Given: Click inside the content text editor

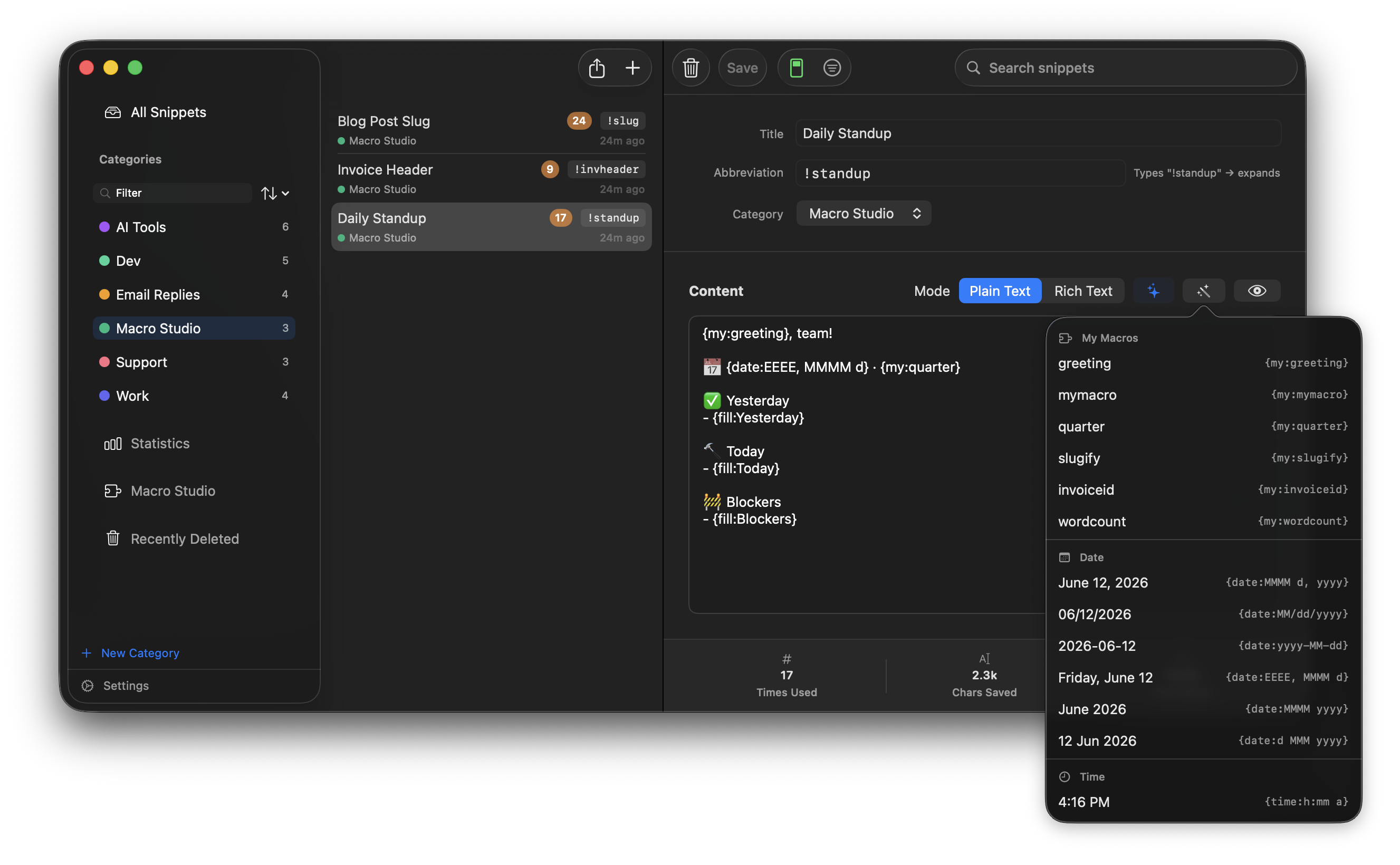Looking at the screenshot, I should [x=867, y=465].
